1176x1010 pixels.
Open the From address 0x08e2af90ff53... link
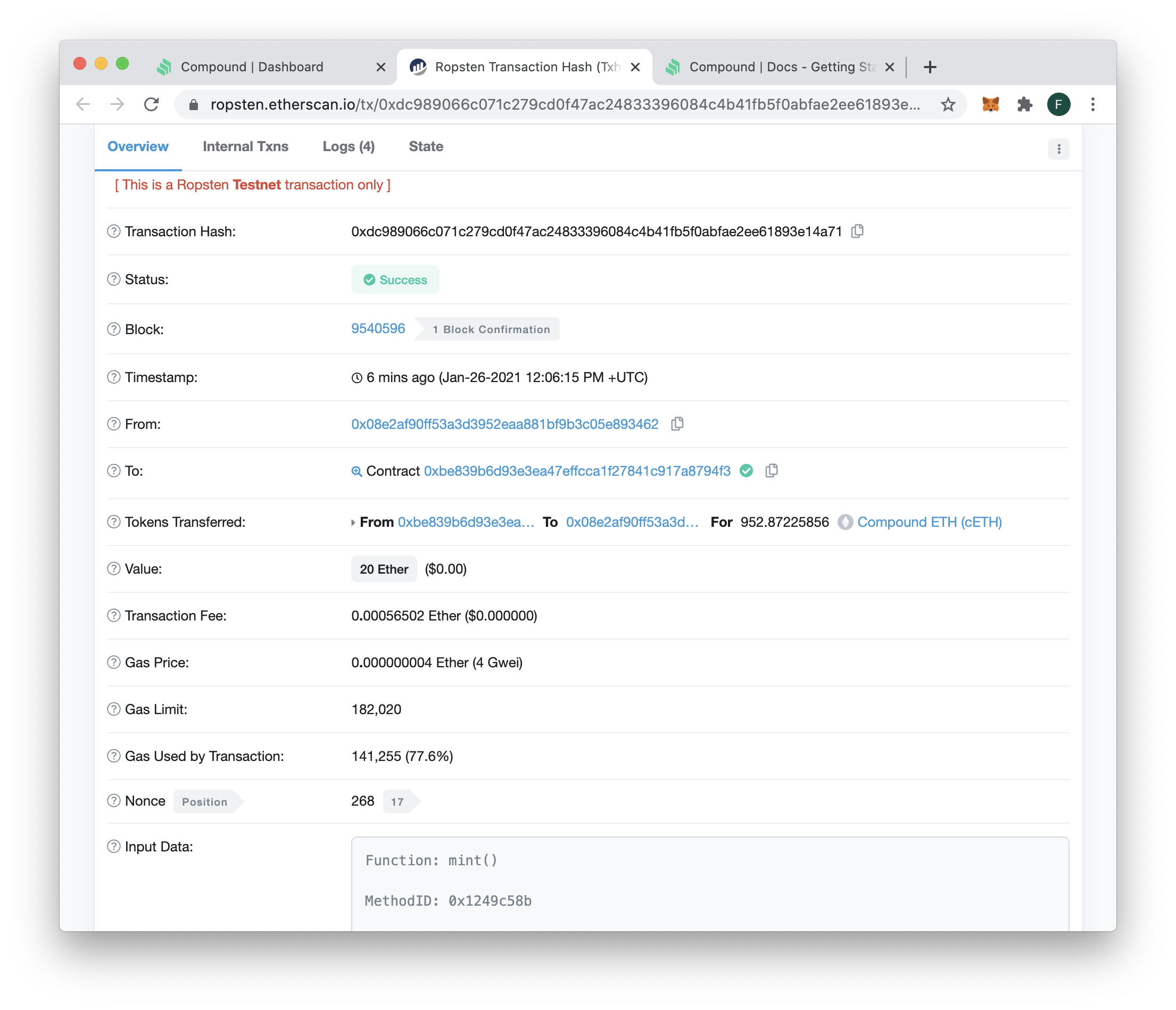coord(504,424)
